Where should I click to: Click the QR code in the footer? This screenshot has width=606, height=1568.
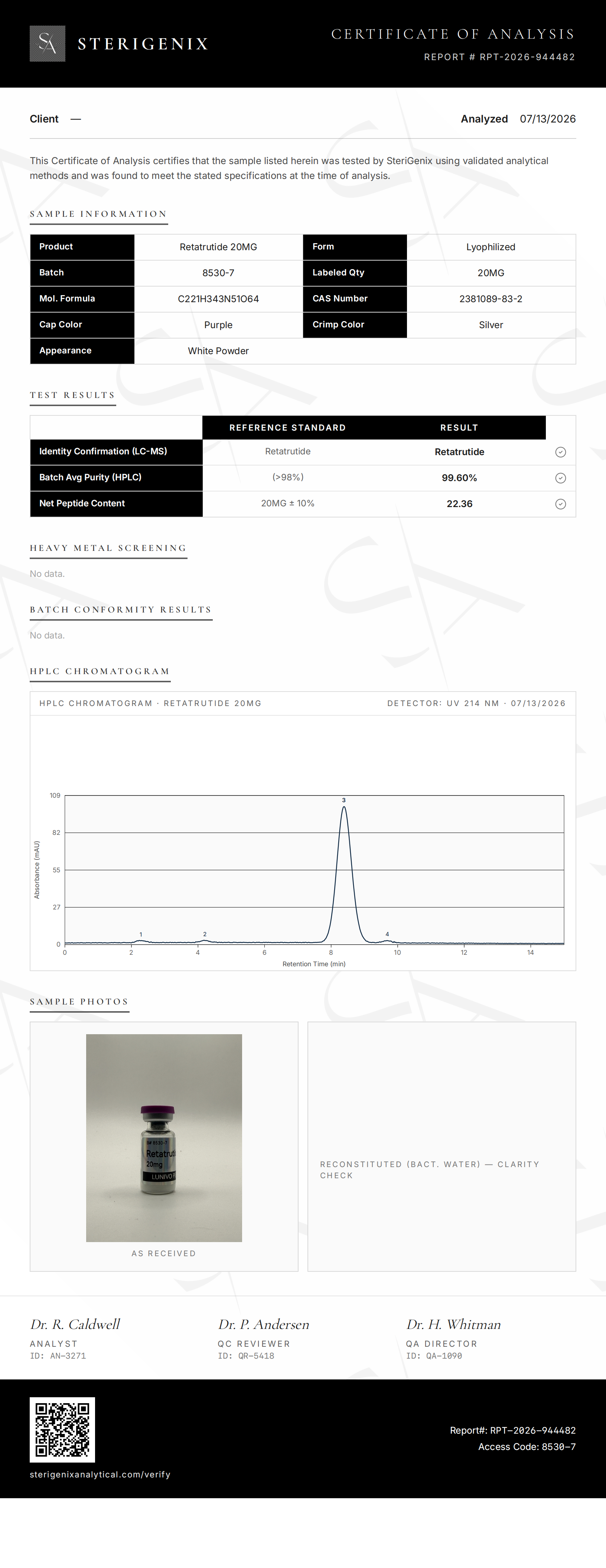pos(62,1430)
